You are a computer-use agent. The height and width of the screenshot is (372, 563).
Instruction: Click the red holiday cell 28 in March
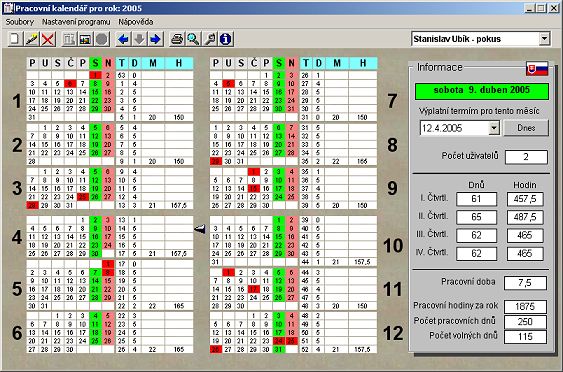32,205
